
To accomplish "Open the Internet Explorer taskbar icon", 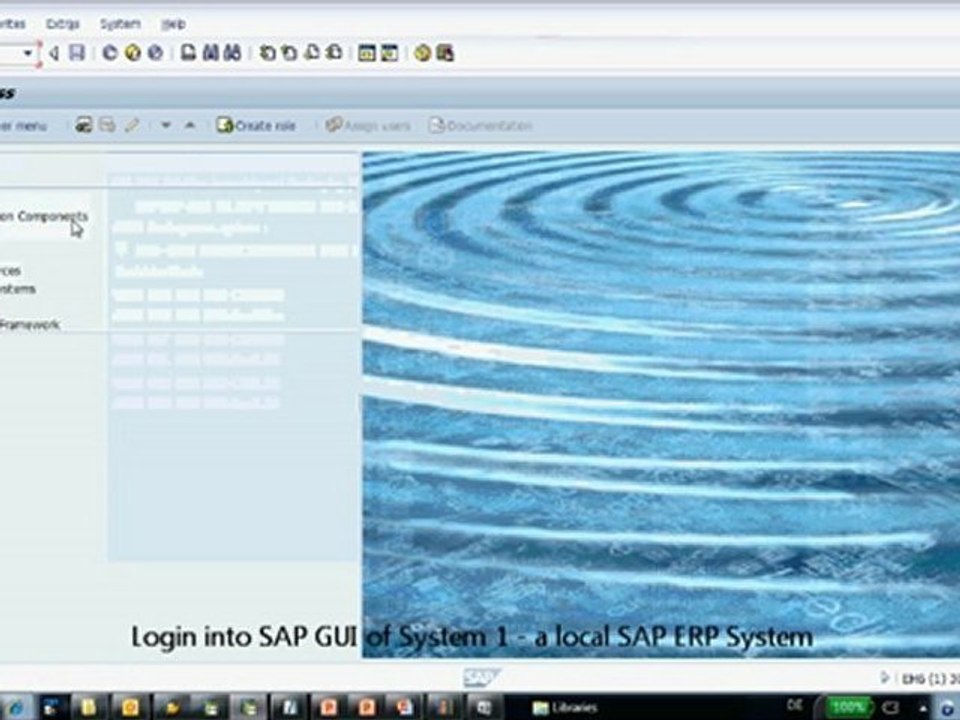I will pos(15,708).
